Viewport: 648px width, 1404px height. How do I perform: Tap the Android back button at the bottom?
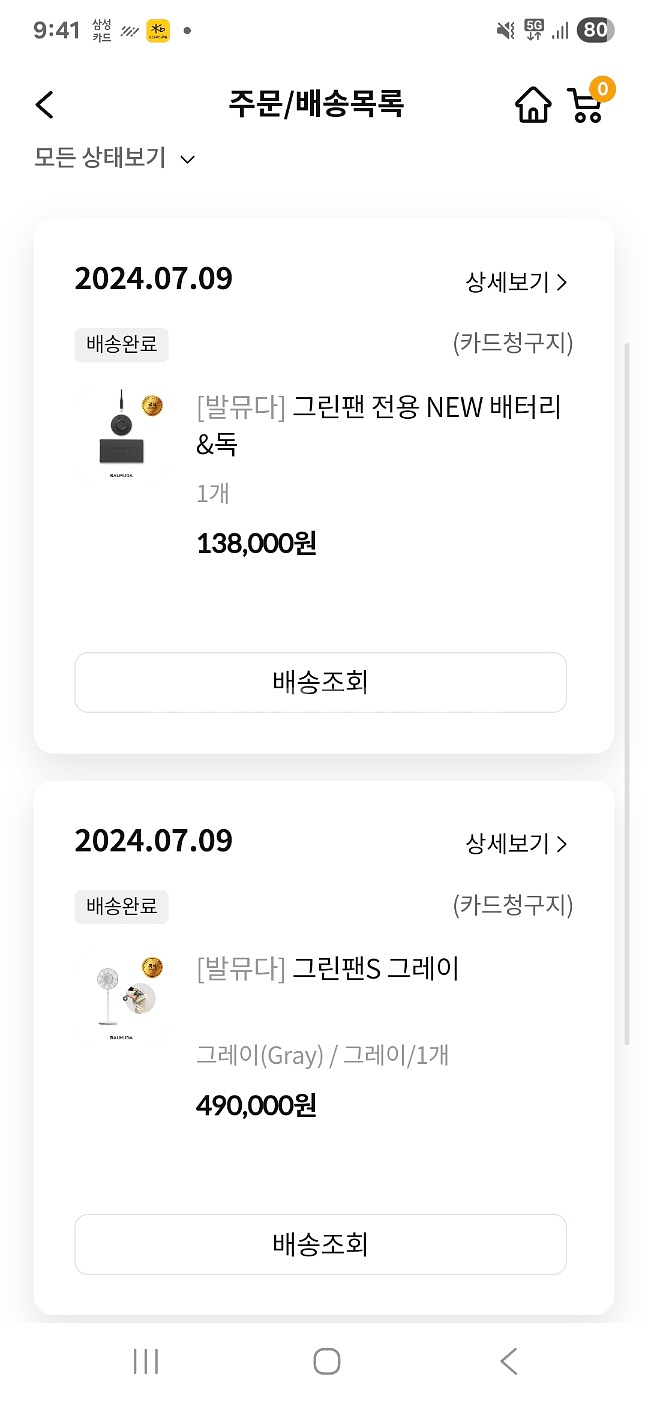pos(508,1361)
